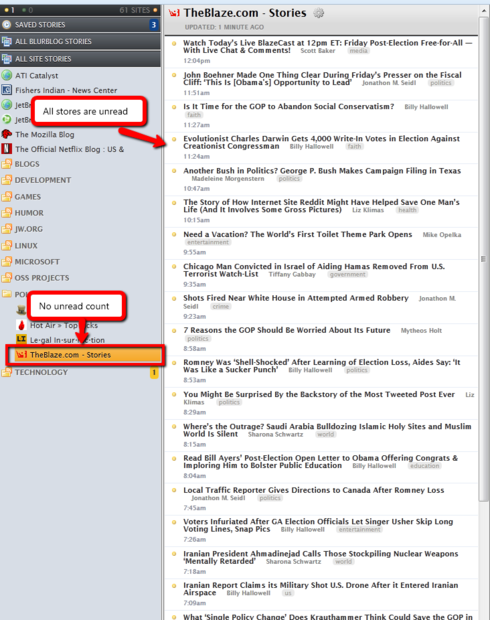Click the first JetBrains globe favicon
The image size is (490, 620).
7,105
